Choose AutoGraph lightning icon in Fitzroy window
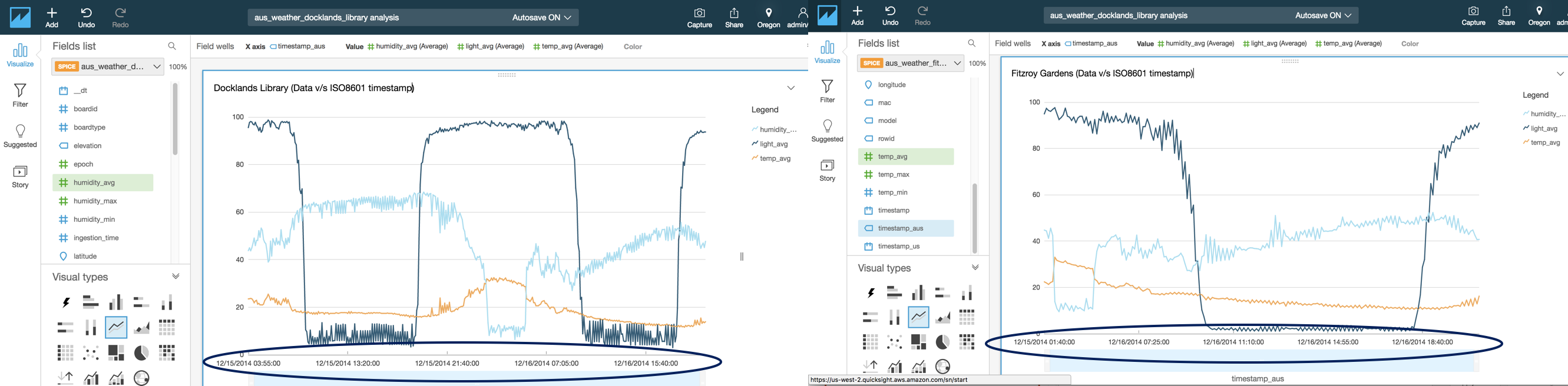The width and height of the screenshot is (1568, 386). tap(871, 293)
